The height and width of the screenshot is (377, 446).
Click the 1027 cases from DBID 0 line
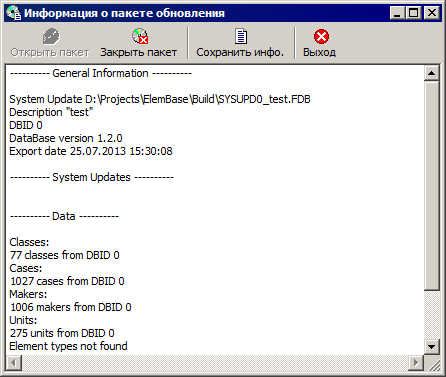pyautogui.click(x=67, y=281)
